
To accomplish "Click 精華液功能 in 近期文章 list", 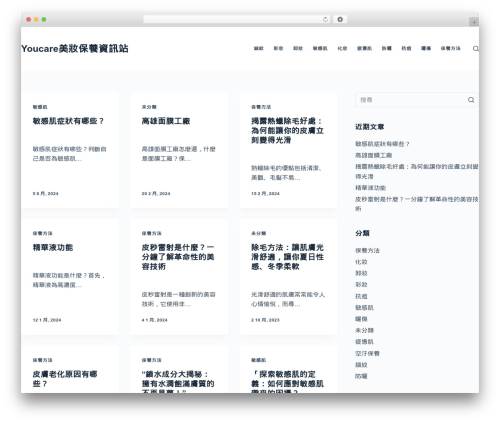I will coord(371,188).
